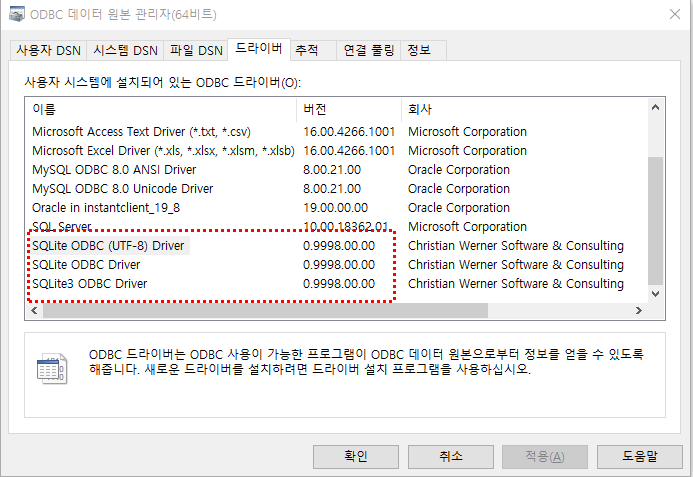Open help with the 도움말 button

coord(640,456)
